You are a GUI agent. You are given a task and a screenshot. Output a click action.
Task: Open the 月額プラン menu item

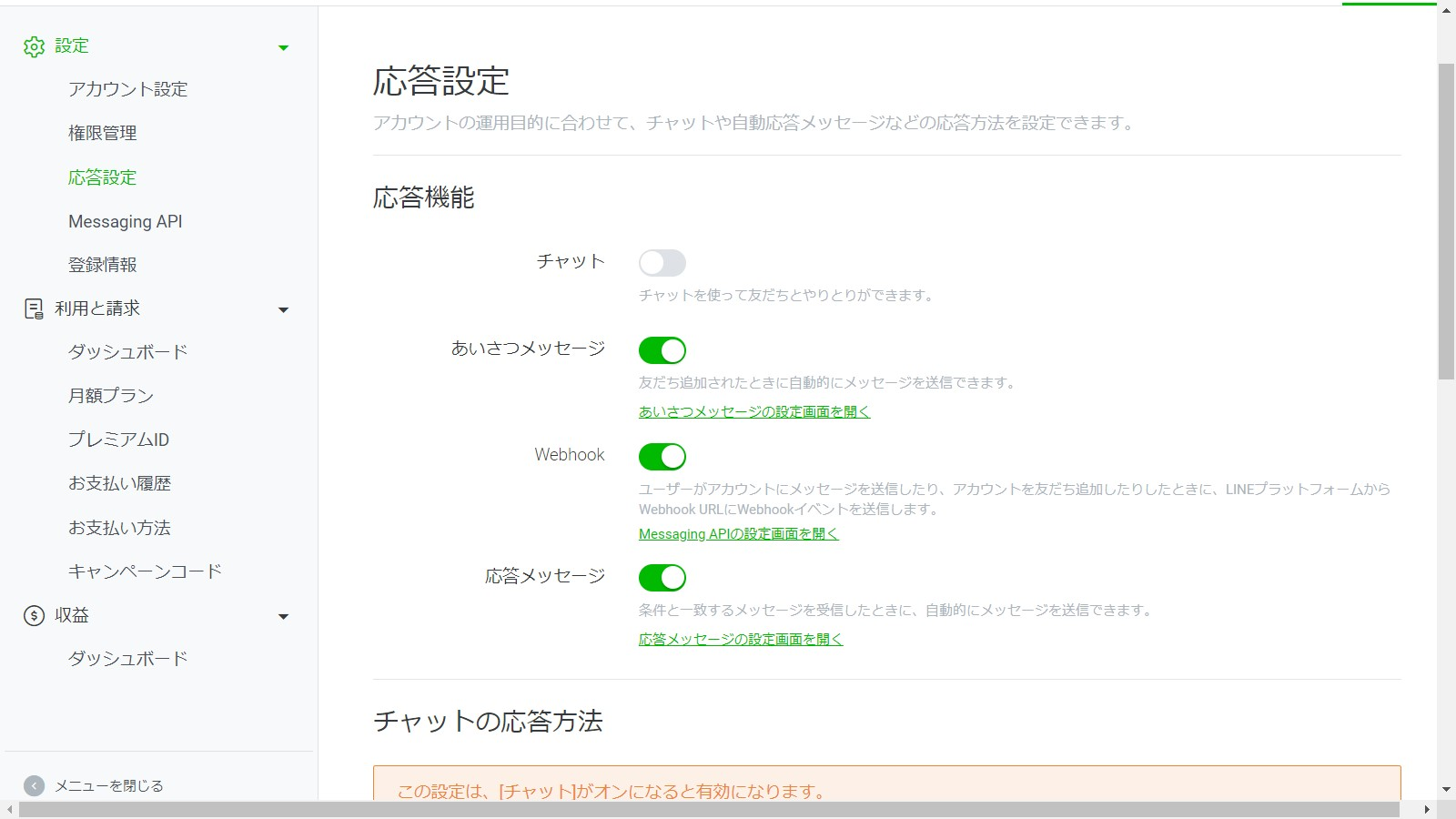[110, 396]
